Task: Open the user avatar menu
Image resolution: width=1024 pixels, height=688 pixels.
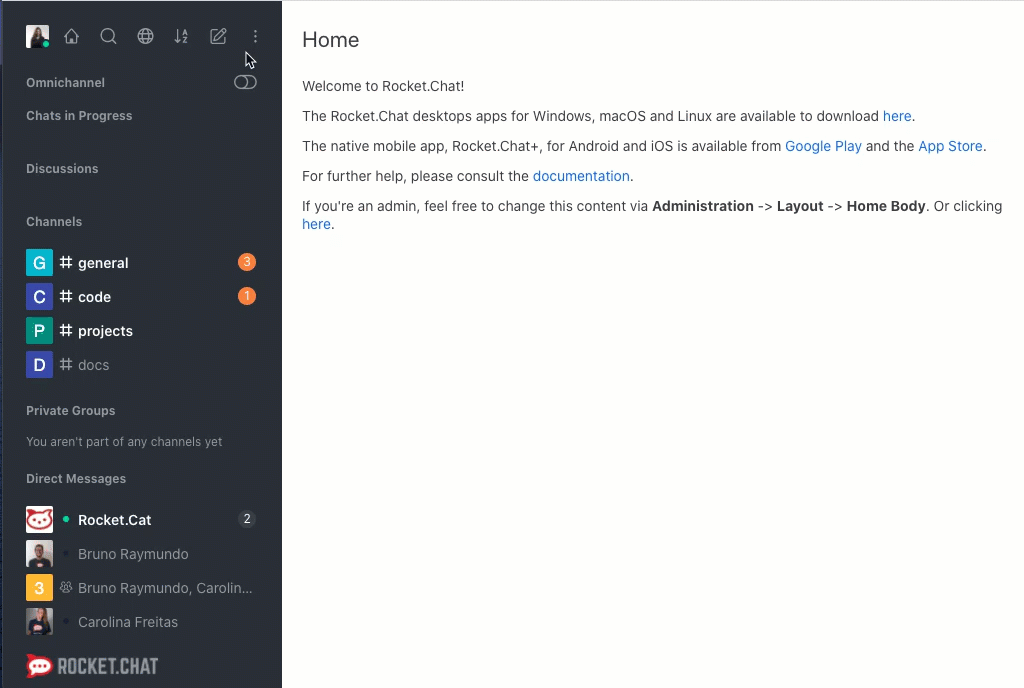Action: (37, 37)
